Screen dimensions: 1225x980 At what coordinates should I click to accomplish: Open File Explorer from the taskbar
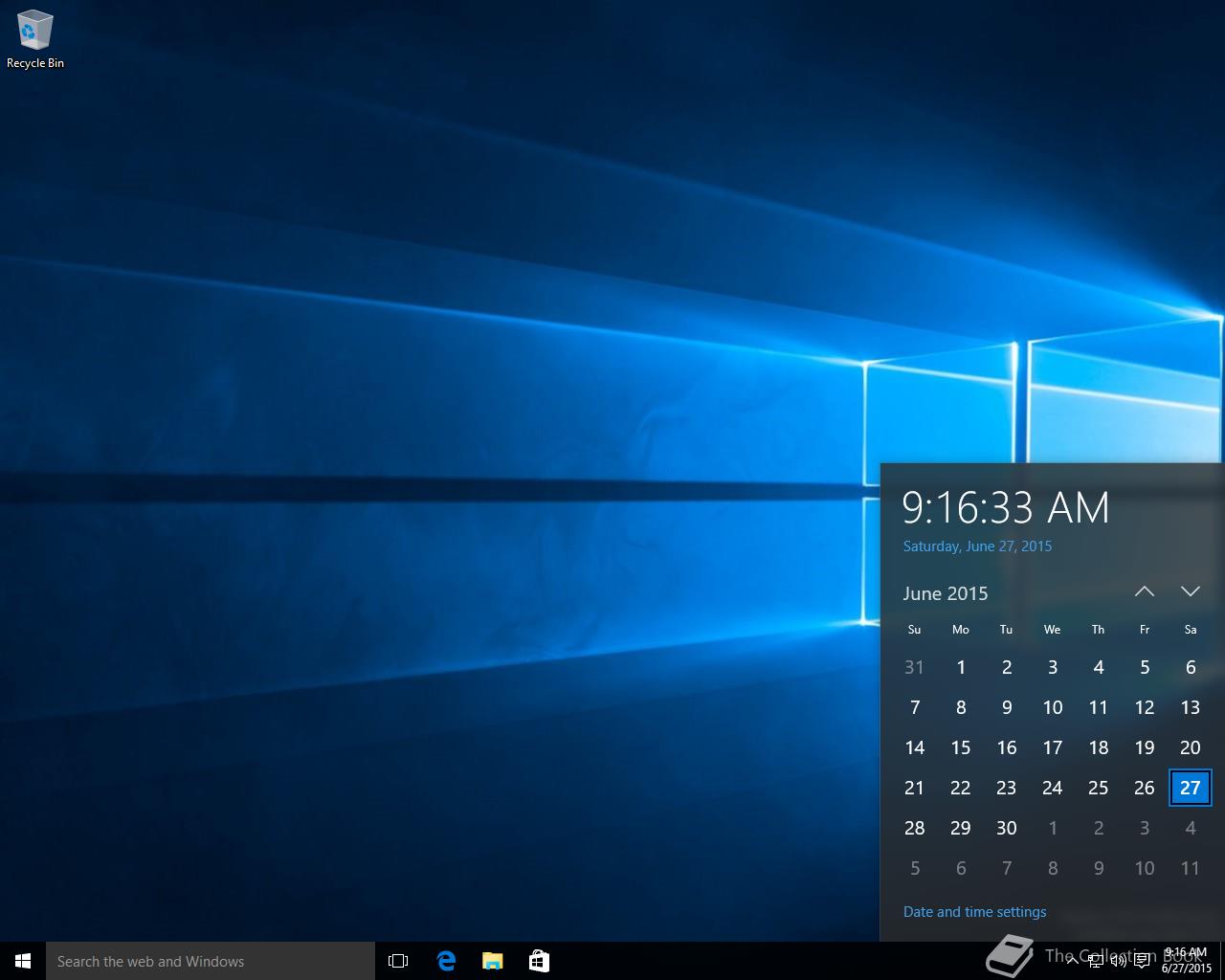492,960
